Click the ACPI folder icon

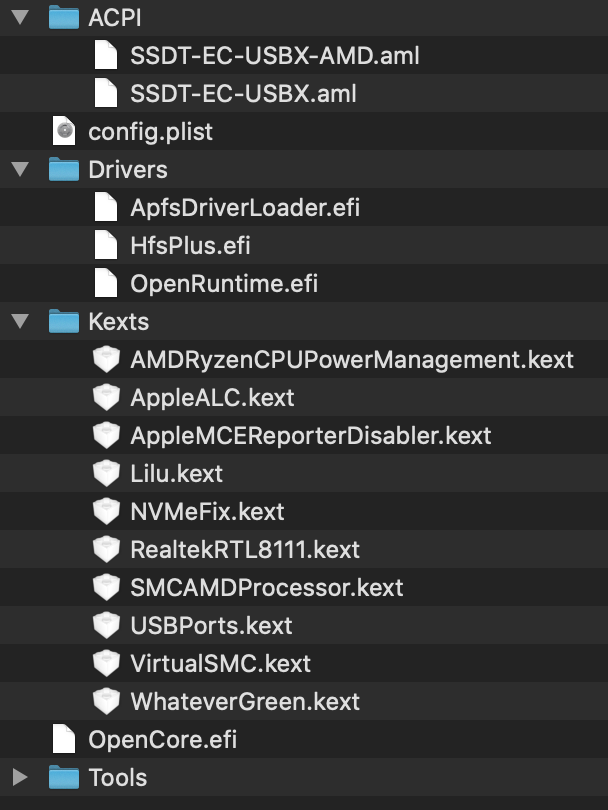tap(64, 17)
